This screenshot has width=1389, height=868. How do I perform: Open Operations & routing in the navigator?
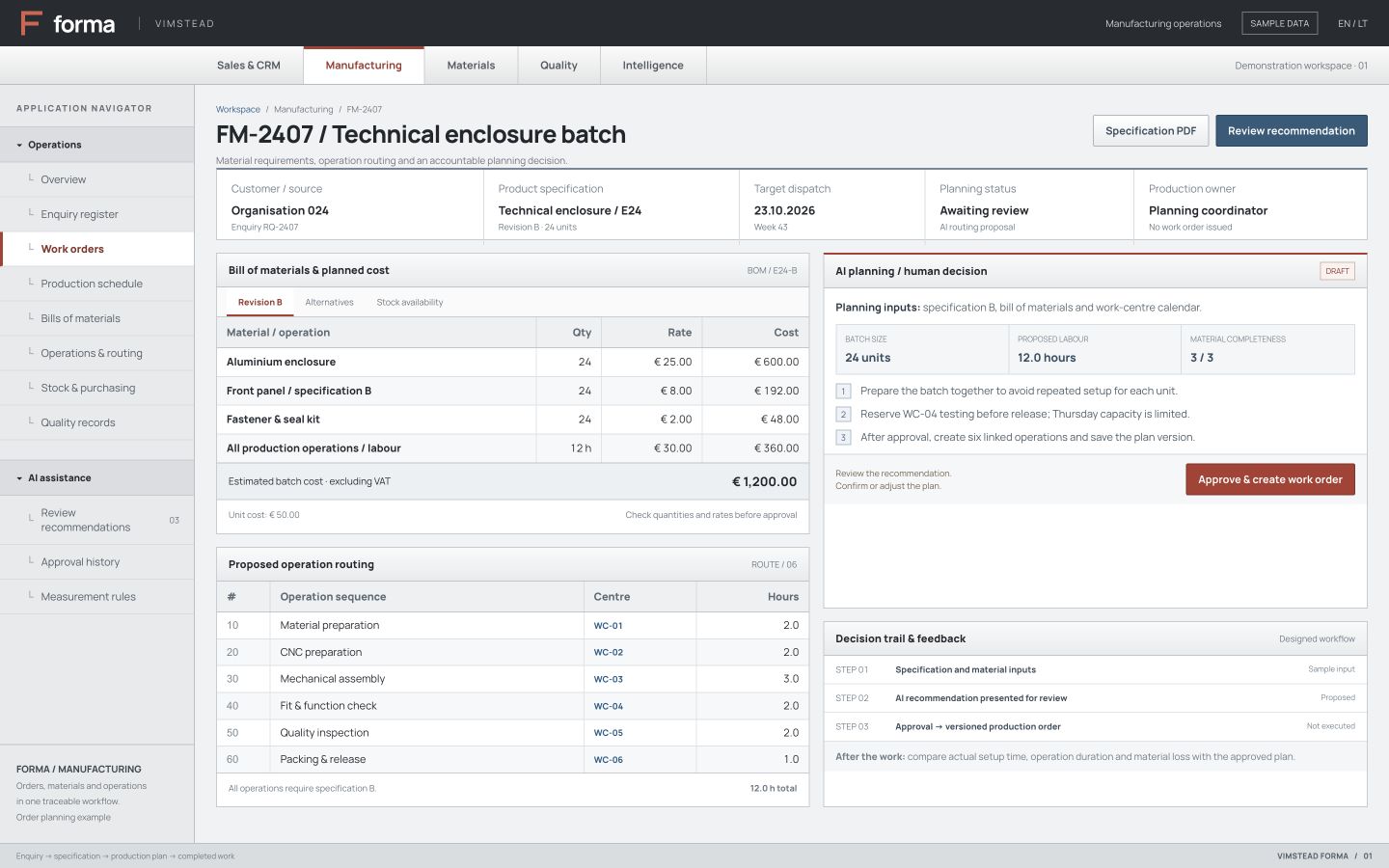(x=96, y=353)
